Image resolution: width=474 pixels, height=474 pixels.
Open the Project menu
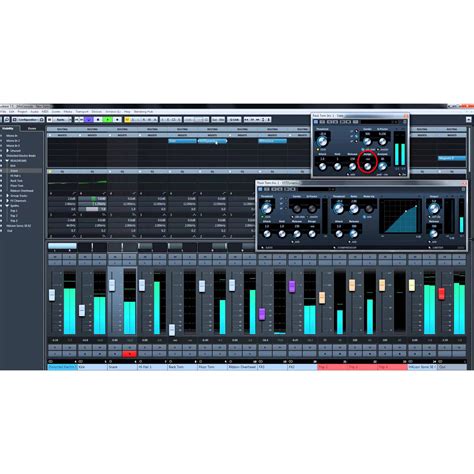pyautogui.click(x=22, y=111)
